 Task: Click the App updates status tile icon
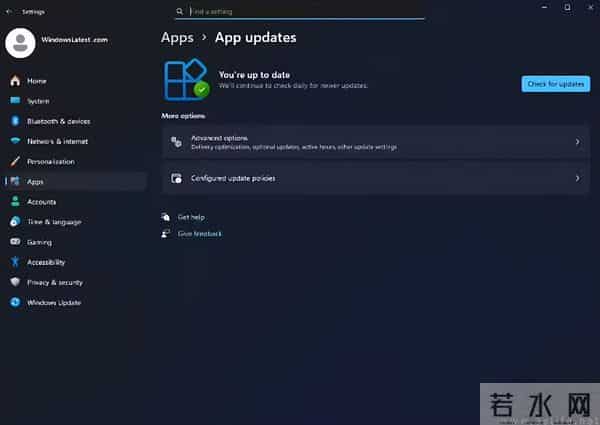coord(187,80)
